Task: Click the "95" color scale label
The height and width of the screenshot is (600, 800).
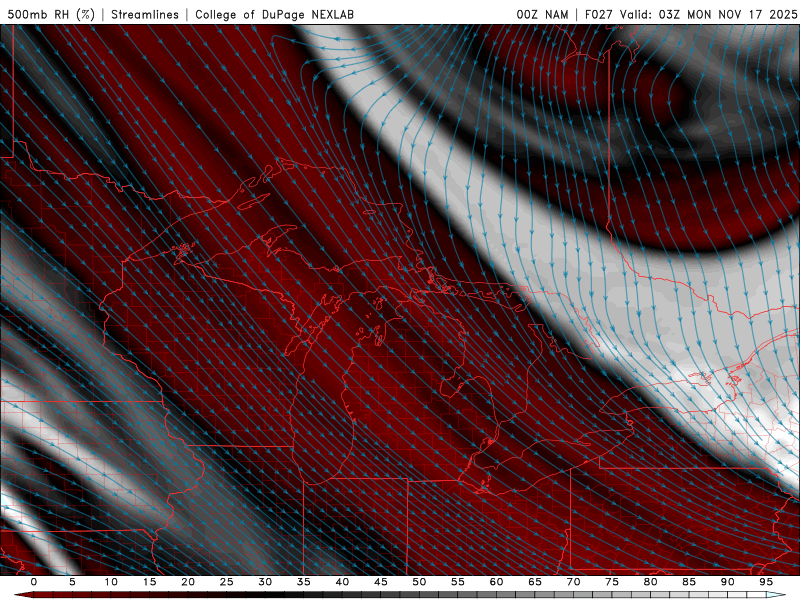Action: (766, 582)
